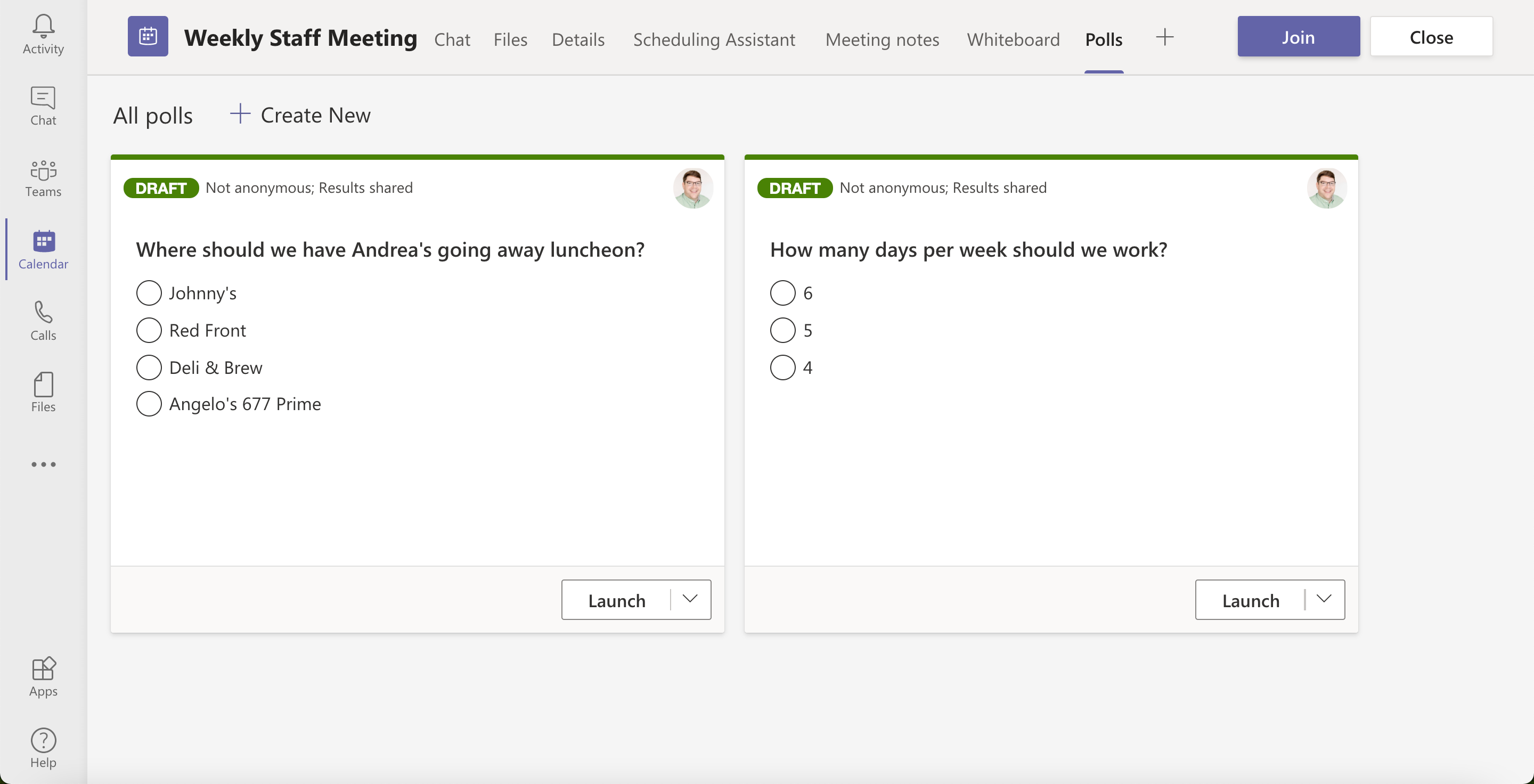Select 4 days per week
The height and width of the screenshot is (784, 1534).
[782, 367]
